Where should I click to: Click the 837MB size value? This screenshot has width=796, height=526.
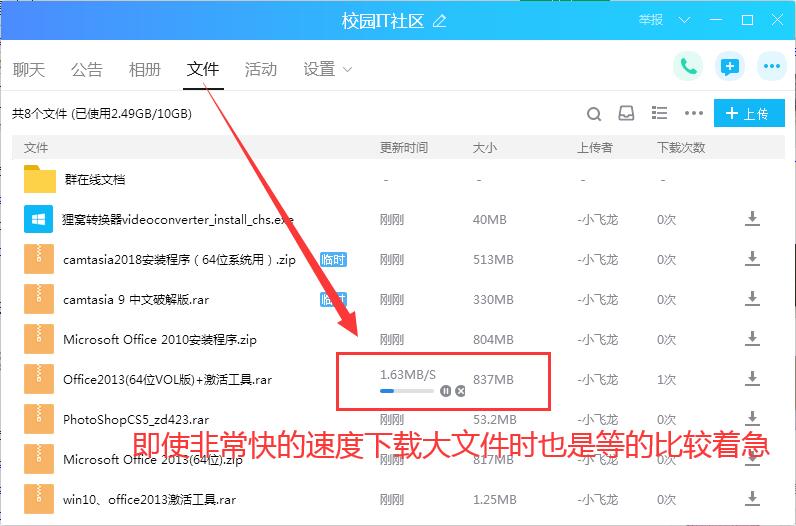click(493, 380)
